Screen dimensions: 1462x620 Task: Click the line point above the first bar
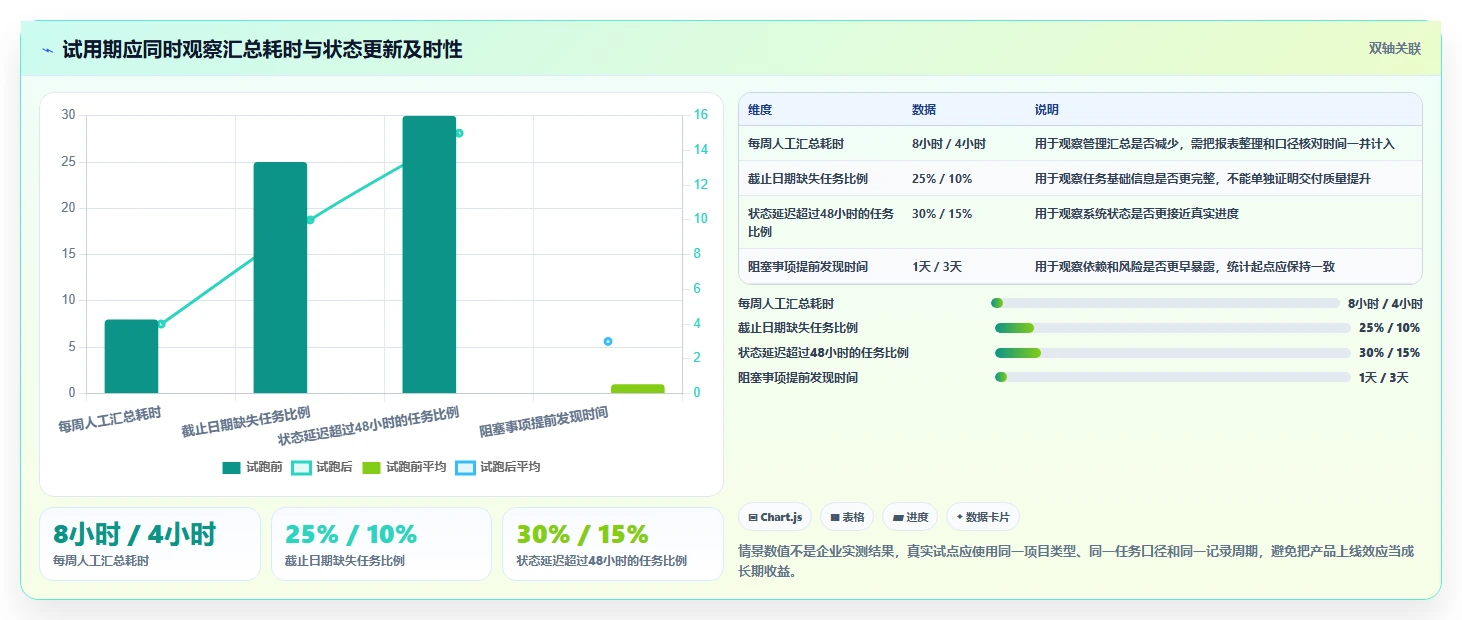click(161, 324)
